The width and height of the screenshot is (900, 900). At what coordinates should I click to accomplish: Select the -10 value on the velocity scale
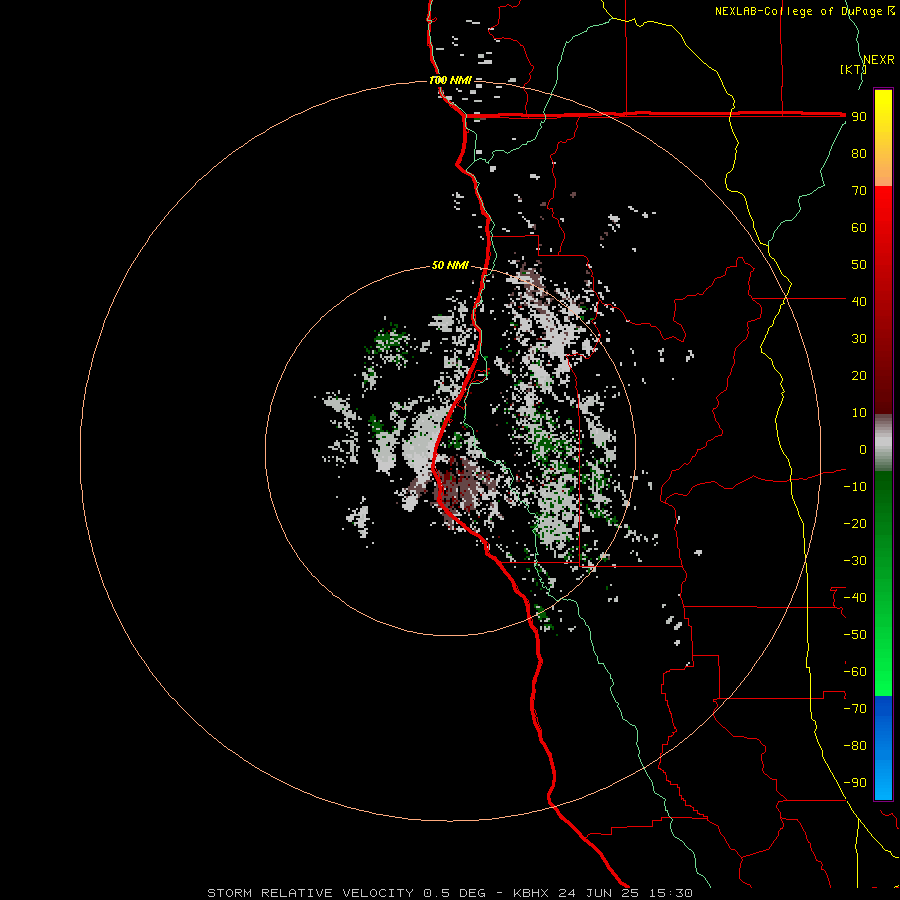tap(855, 487)
